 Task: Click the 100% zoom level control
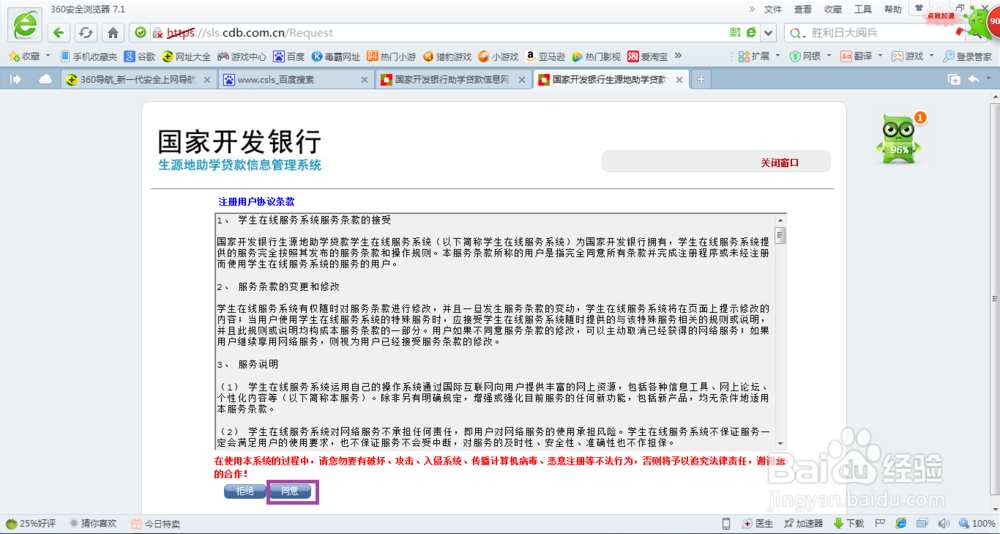click(x=975, y=524)
